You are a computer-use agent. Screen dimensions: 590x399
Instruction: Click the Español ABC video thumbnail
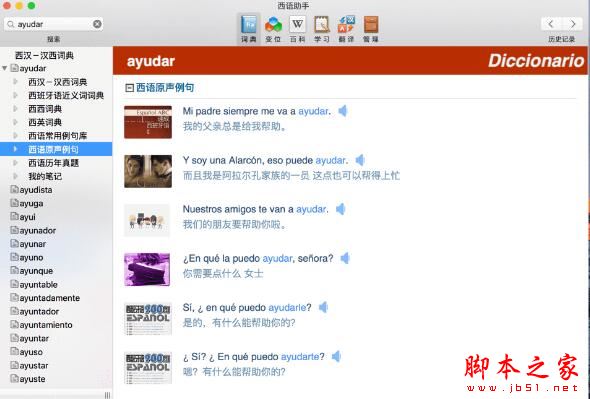[148, 122]
